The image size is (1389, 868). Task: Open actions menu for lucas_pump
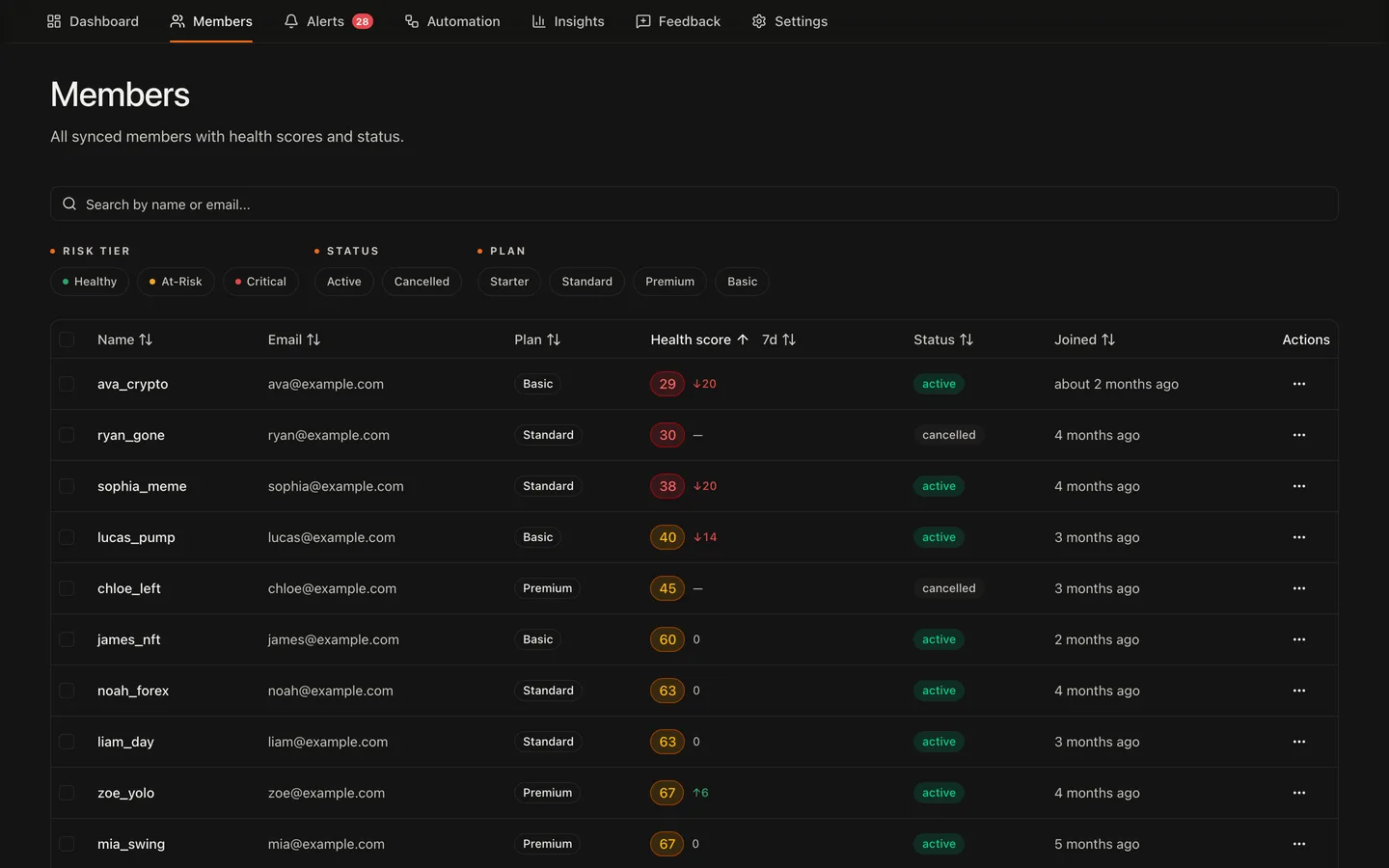point(1298,537)
